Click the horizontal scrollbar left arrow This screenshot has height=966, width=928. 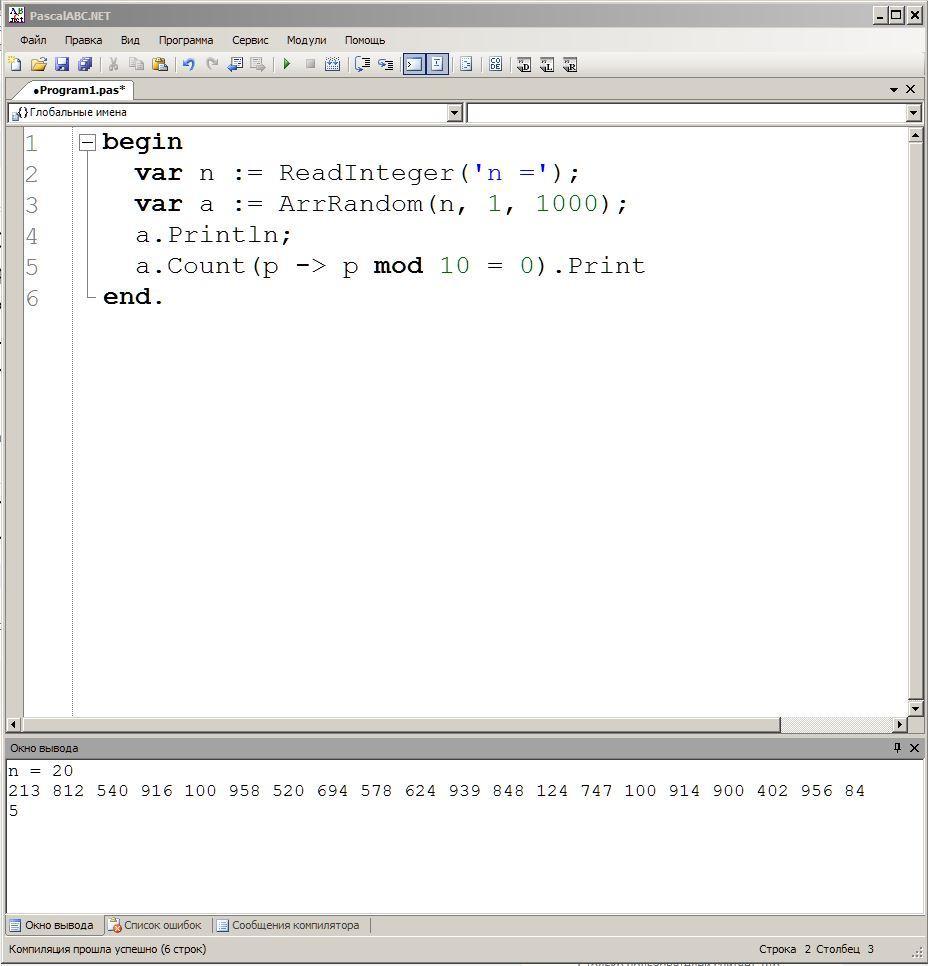click(x=13, y=724)
